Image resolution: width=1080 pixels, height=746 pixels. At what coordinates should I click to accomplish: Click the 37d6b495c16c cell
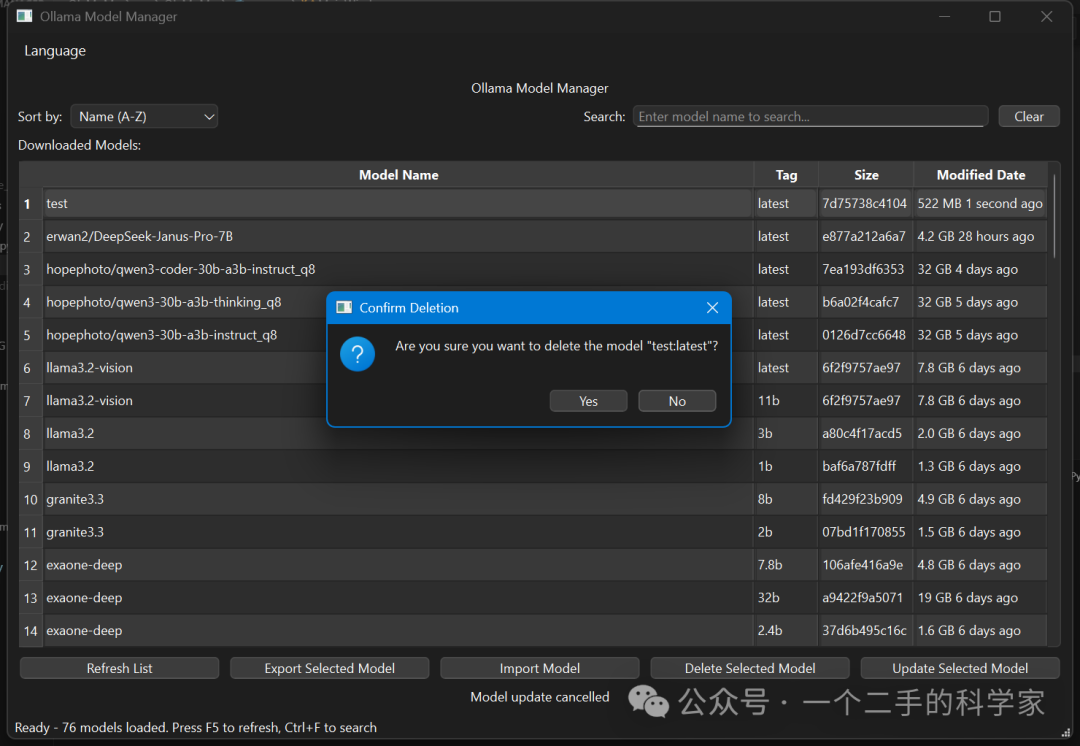click(865, 631)
